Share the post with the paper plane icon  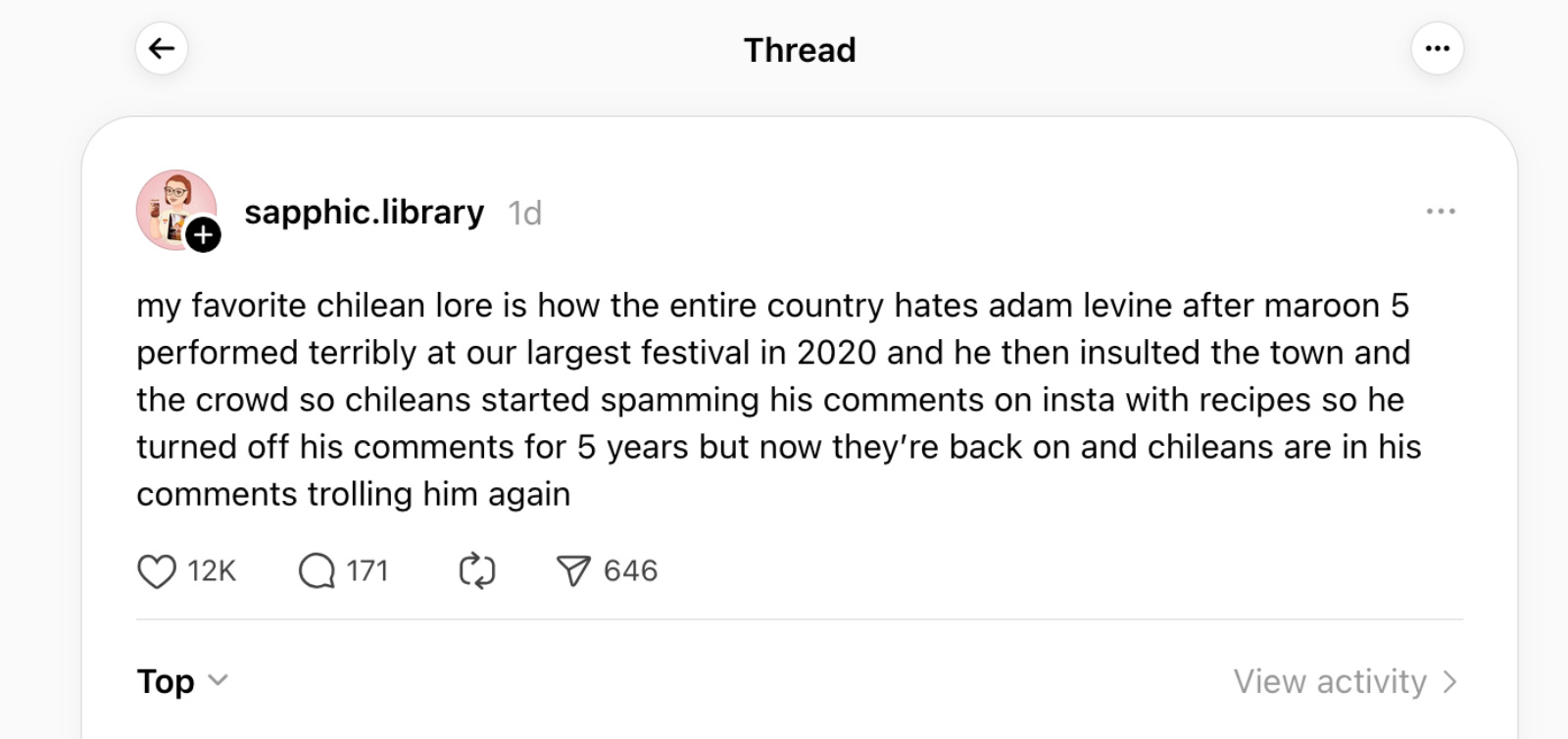tap(573, 570)
